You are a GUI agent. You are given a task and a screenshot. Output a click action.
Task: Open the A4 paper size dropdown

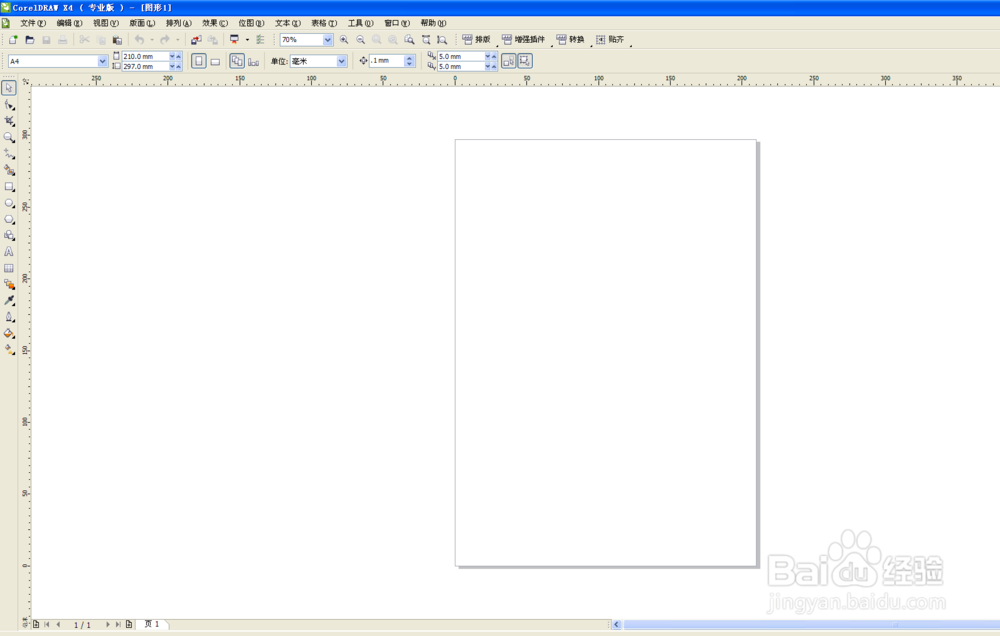click(102, 61)
